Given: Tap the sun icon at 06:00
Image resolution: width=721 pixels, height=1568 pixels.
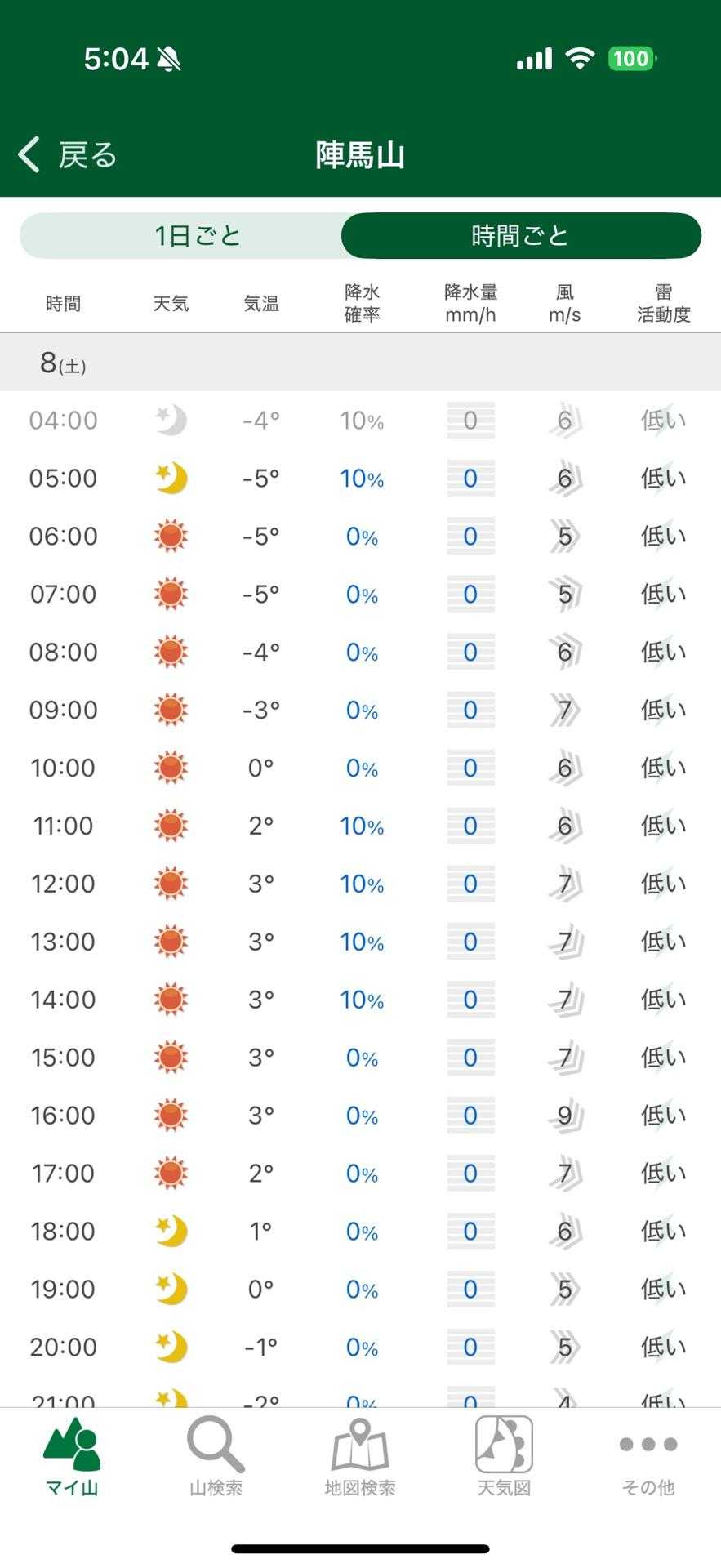Looking at the screenshot, I should click(171, 537).
